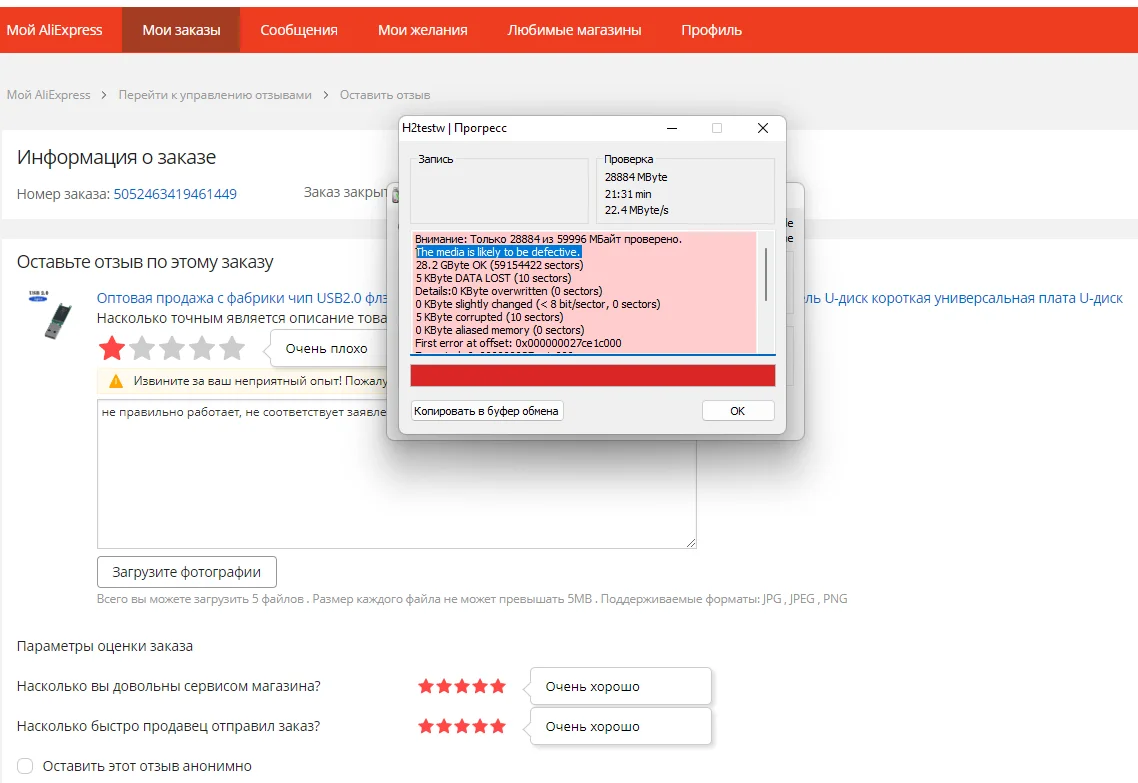Rate store service three stars
The image size is (1138, 783).
click(462, 686)
